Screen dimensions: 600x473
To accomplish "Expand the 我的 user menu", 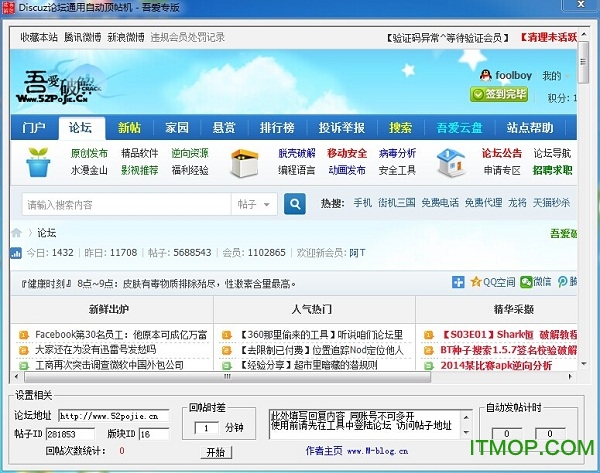I will (x=555, y=76).
